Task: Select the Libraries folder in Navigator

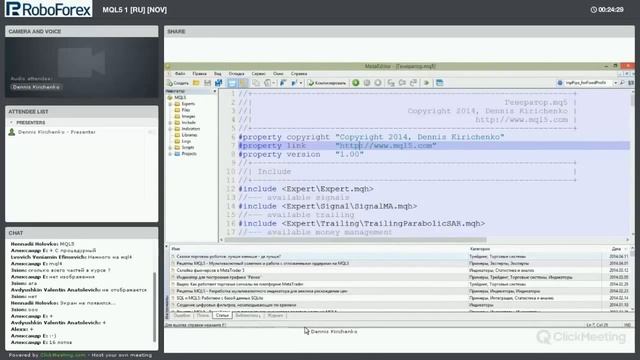Action: pos(189,135)
